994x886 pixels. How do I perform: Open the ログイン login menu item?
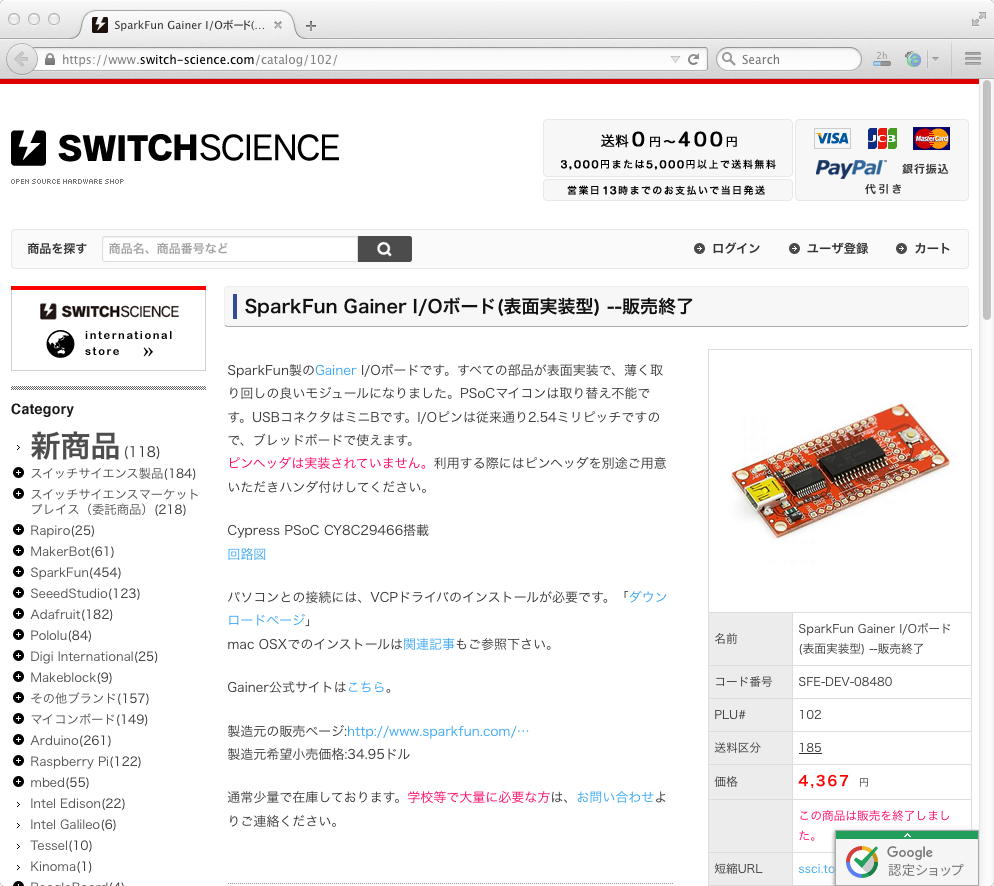727,248
